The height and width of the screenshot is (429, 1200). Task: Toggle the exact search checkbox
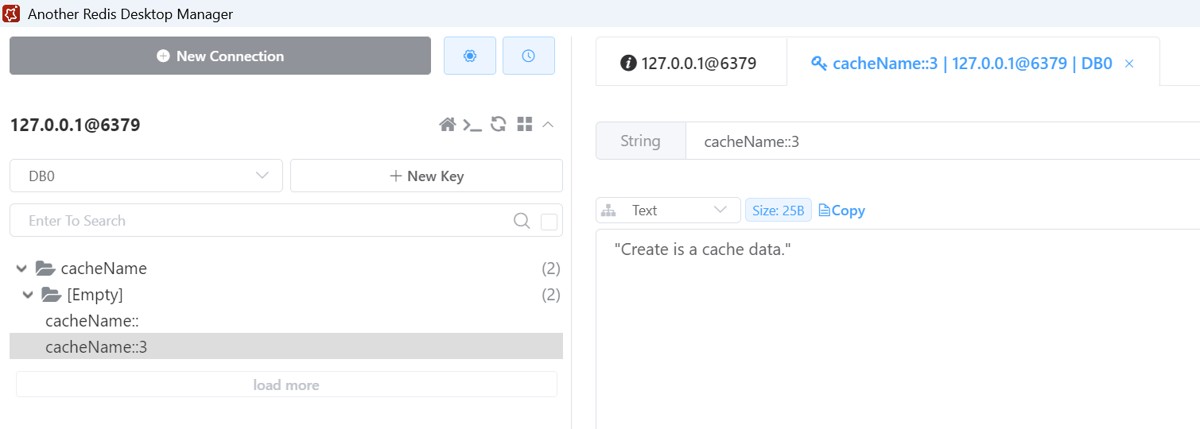click(549, 222)
